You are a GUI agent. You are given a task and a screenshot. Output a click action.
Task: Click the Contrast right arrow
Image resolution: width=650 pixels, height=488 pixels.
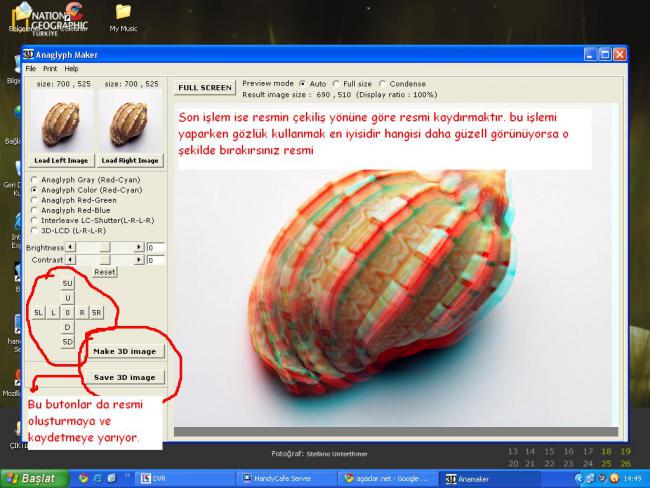(139, 260)
